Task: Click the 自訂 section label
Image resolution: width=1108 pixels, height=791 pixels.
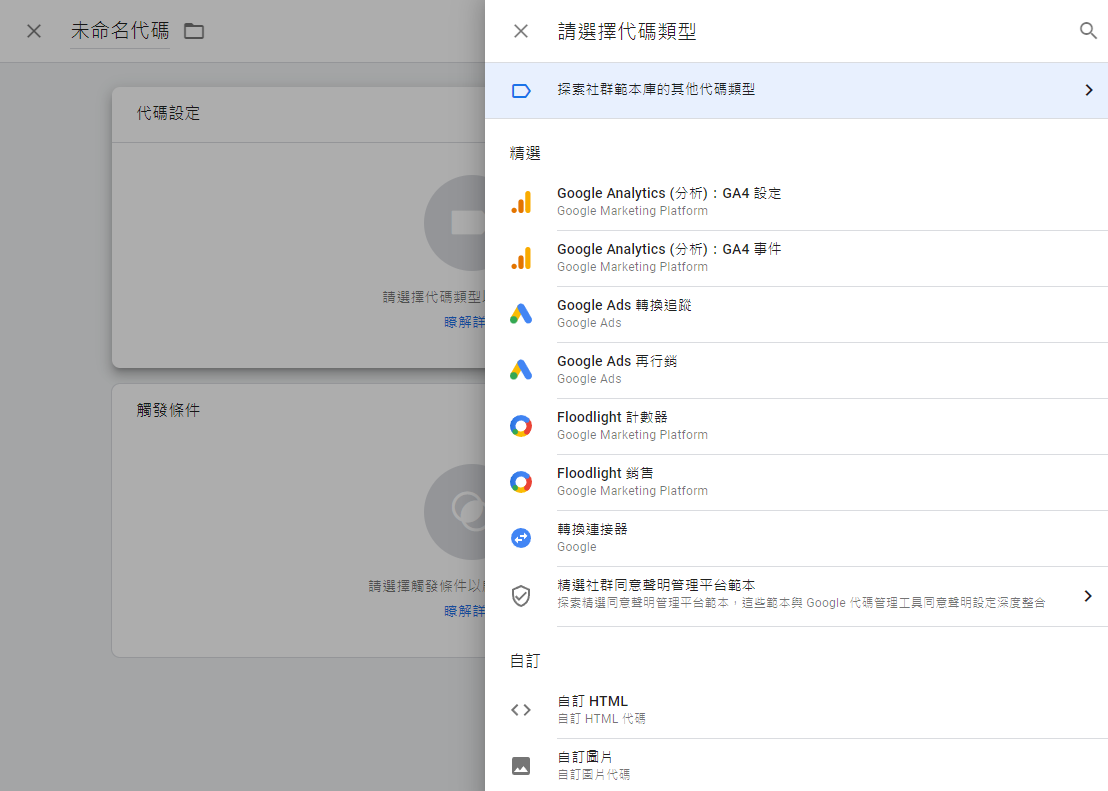Action: [x=525, y=661]
